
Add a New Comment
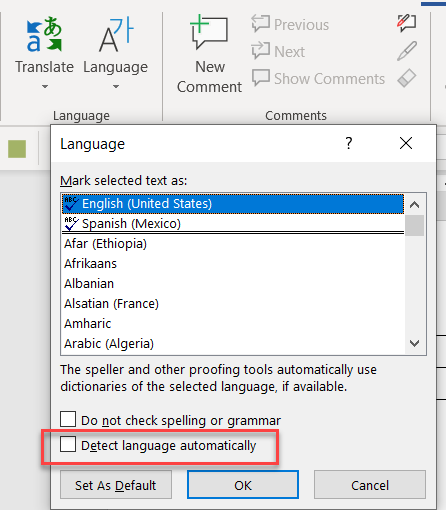point(209,53)
